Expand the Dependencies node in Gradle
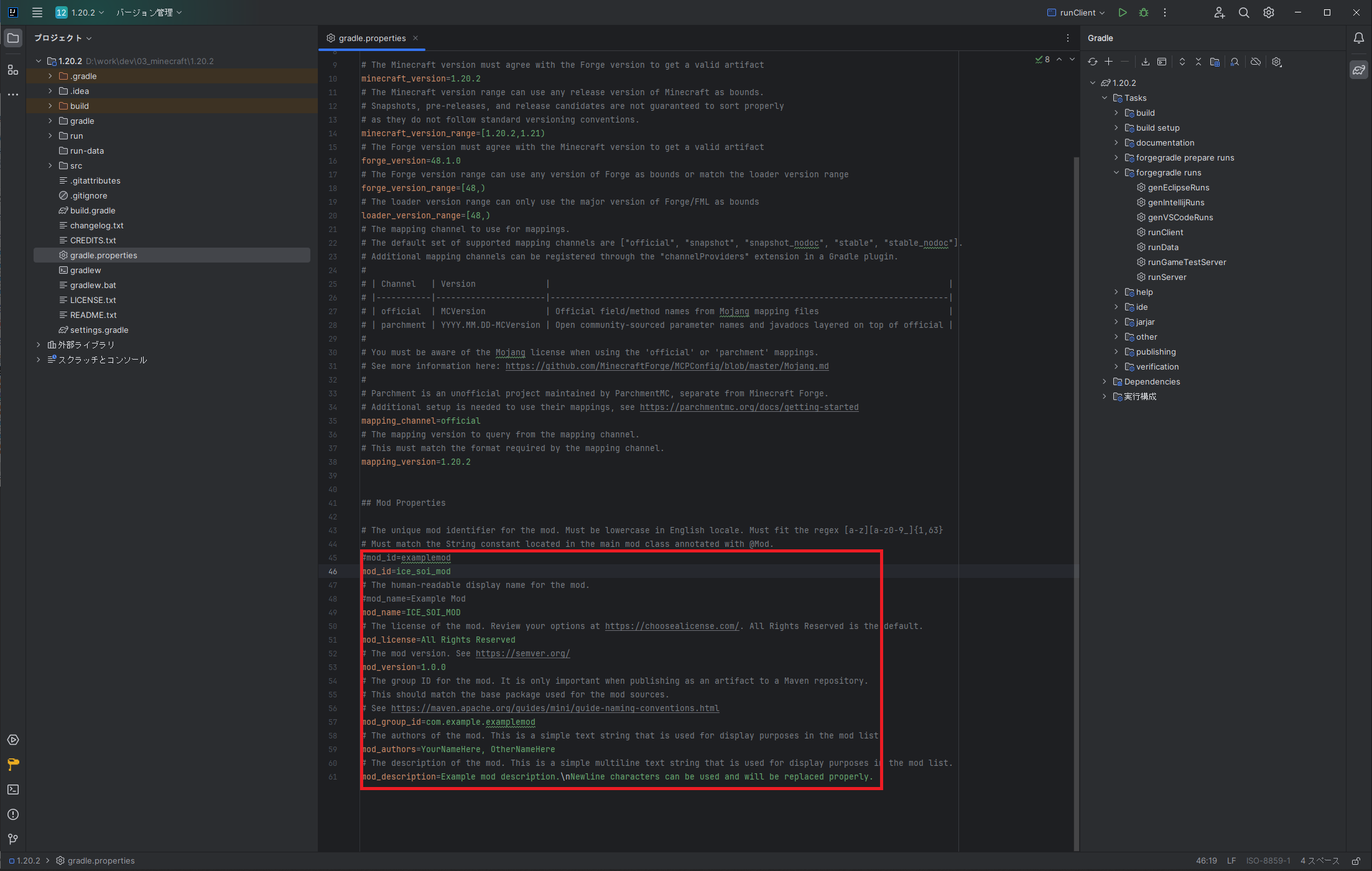The width and height of the screenshot is (1372, 871). (1105, 381)
